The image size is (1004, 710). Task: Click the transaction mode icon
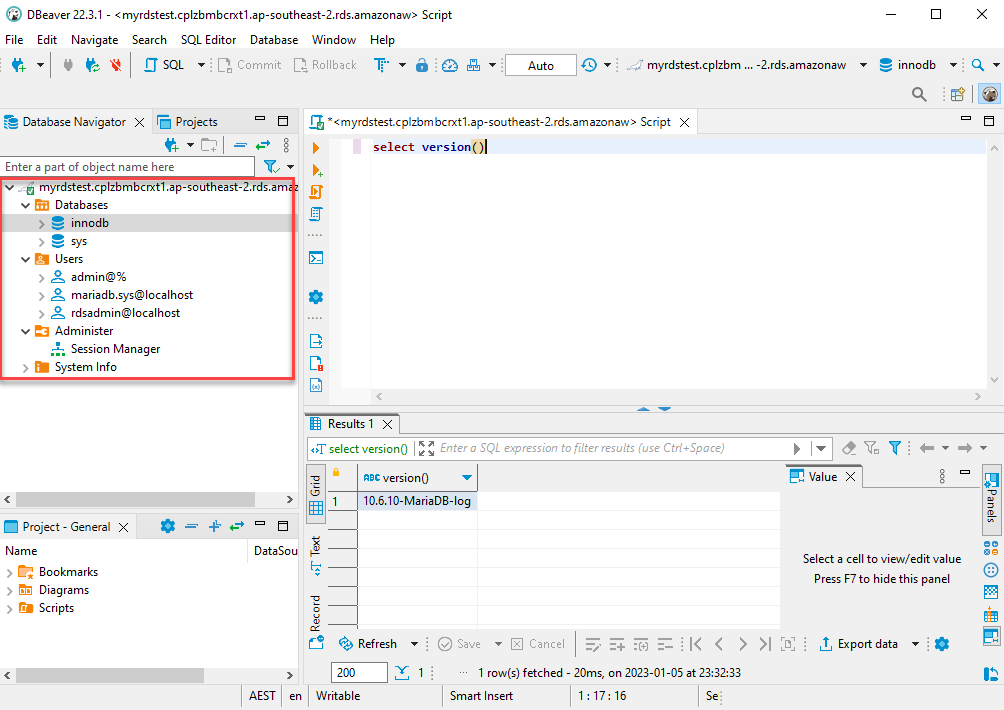pos(381,65)
